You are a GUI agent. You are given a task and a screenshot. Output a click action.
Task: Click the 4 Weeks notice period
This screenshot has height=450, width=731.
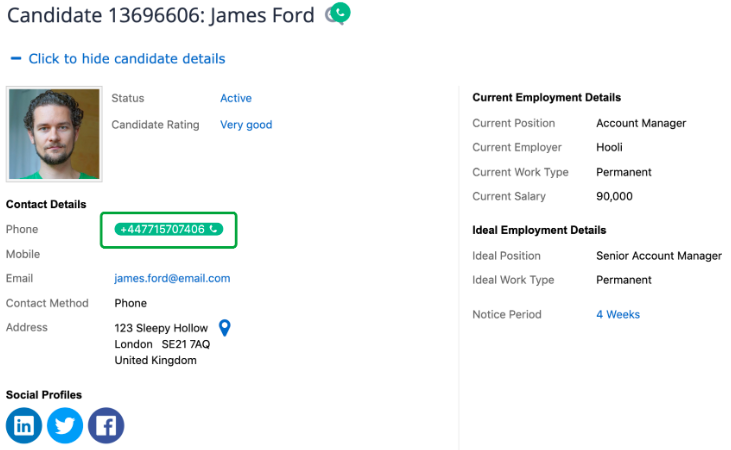tap(618, 314)
